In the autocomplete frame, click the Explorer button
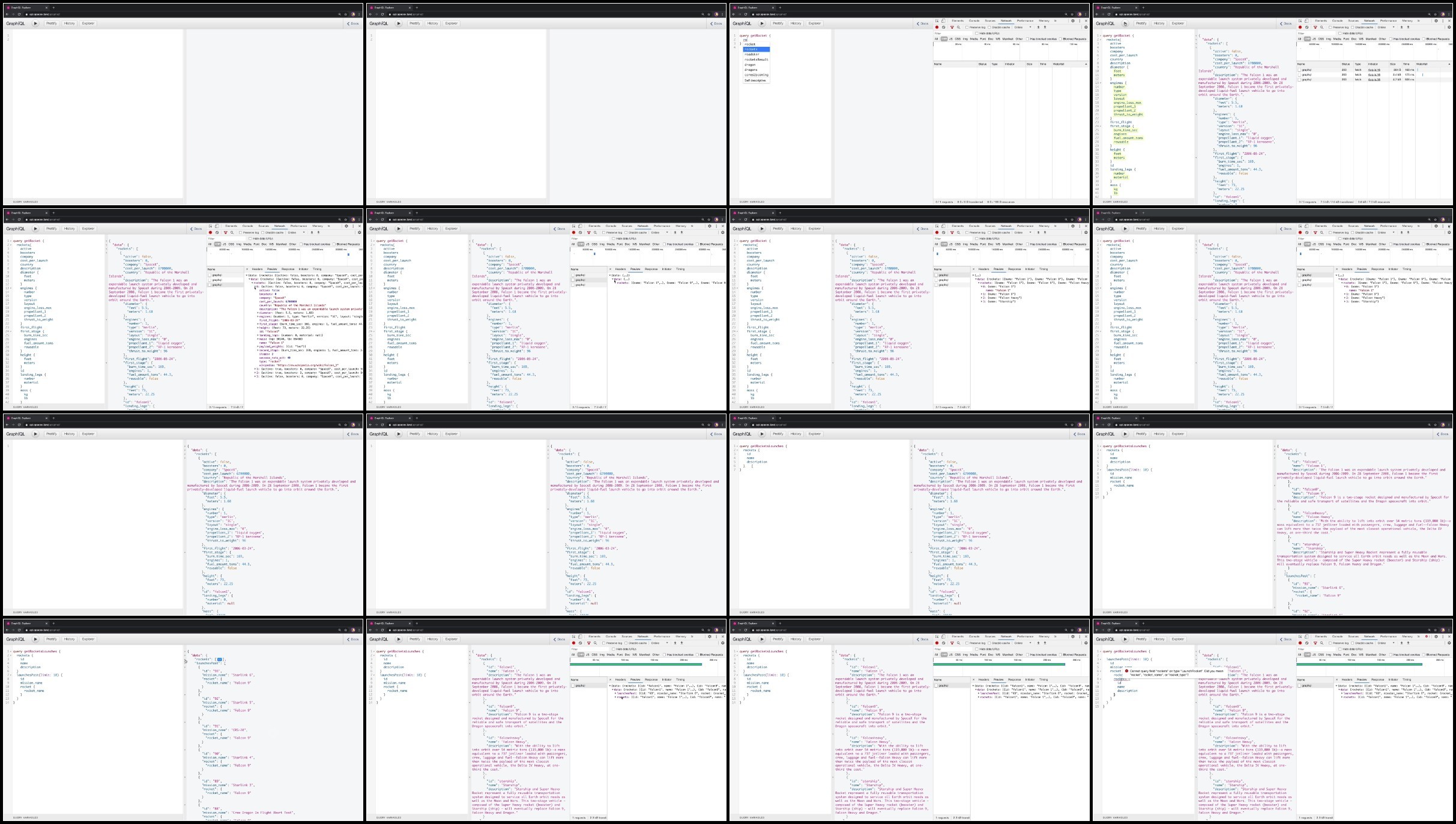Image resolution: width=1456 pixels, height=824 pixels. tap(815, 23)
